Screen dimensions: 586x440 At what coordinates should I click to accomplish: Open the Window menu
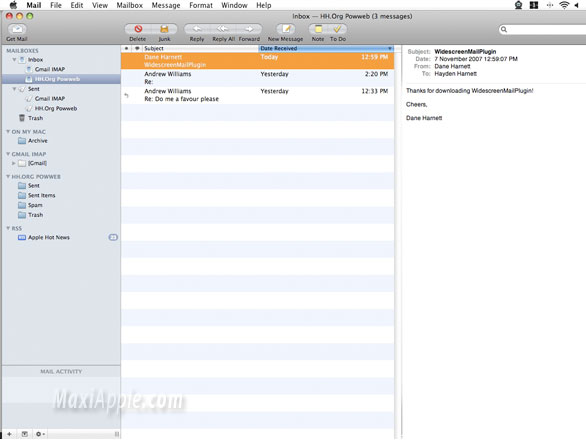(x=234, y=5)
